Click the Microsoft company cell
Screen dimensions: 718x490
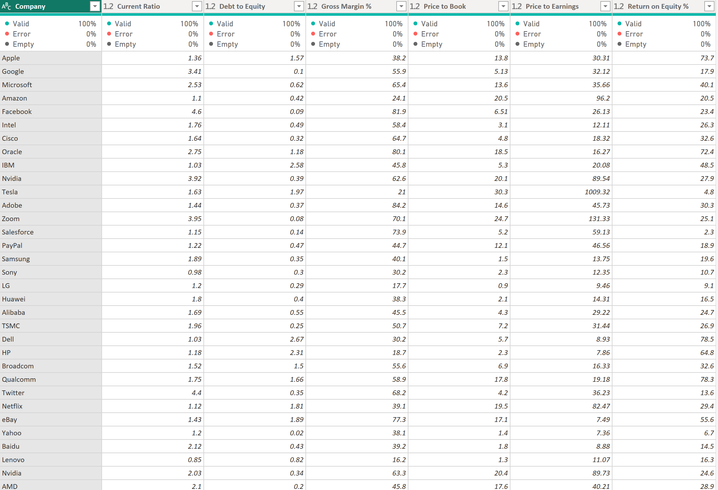point(50,85)
